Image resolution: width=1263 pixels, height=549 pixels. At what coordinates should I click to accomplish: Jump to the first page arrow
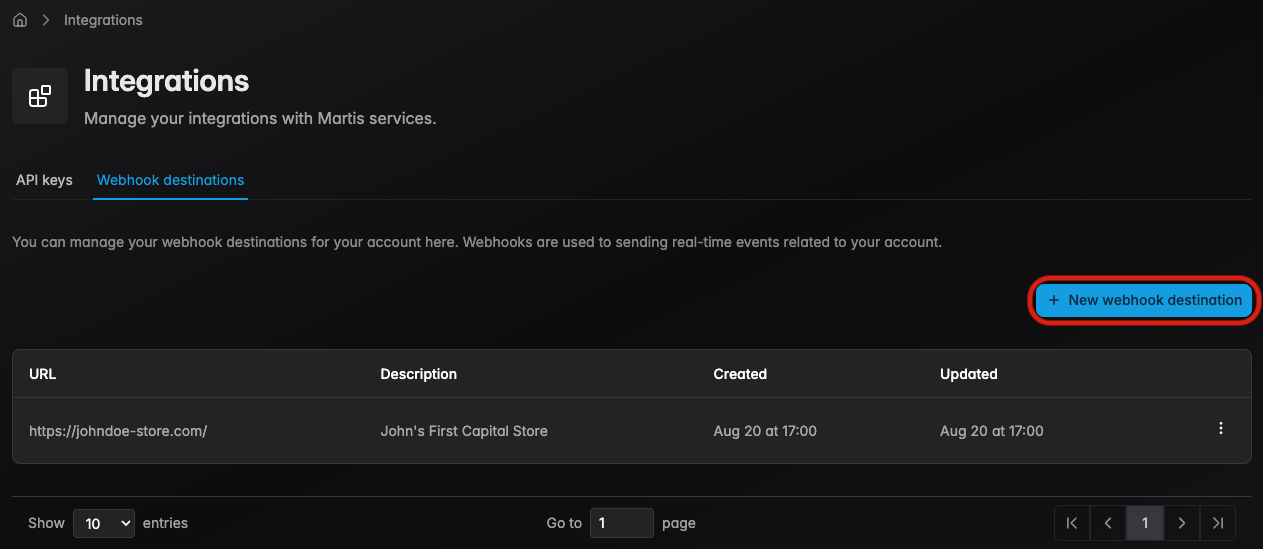[x=1072, y=522]
